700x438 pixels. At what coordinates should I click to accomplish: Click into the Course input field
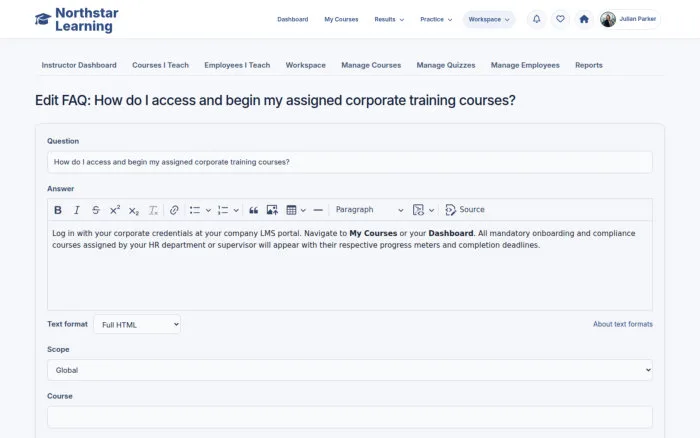[350, 417]
